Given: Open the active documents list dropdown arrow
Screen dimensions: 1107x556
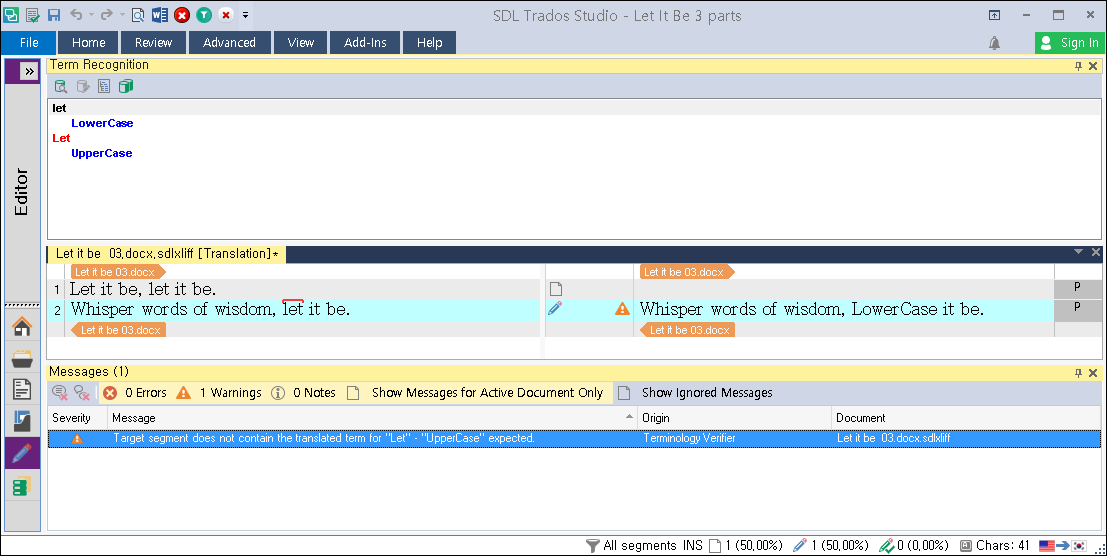Looking at the screenshot, I should pyautogui.click(x=1078, y=252).
